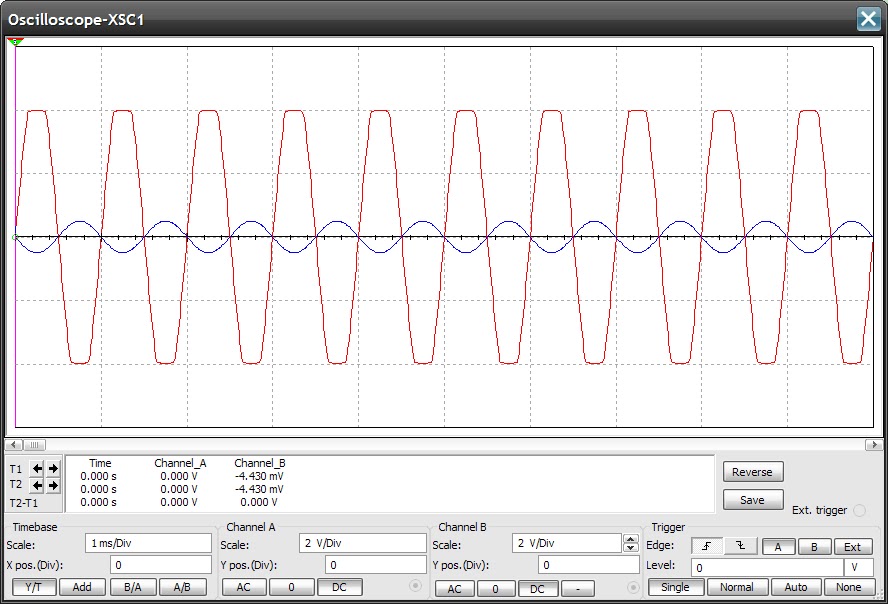Click Channel B scale increment arrow
The width and height of the screenshot is (888, 604).
point(628,538)
